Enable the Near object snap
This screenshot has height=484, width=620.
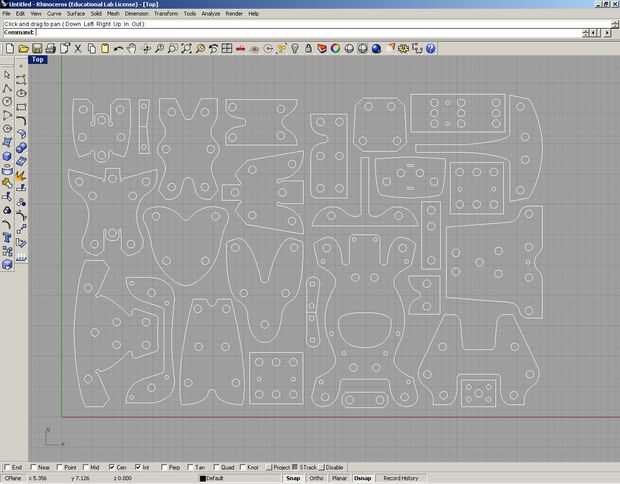click(40, 467)
